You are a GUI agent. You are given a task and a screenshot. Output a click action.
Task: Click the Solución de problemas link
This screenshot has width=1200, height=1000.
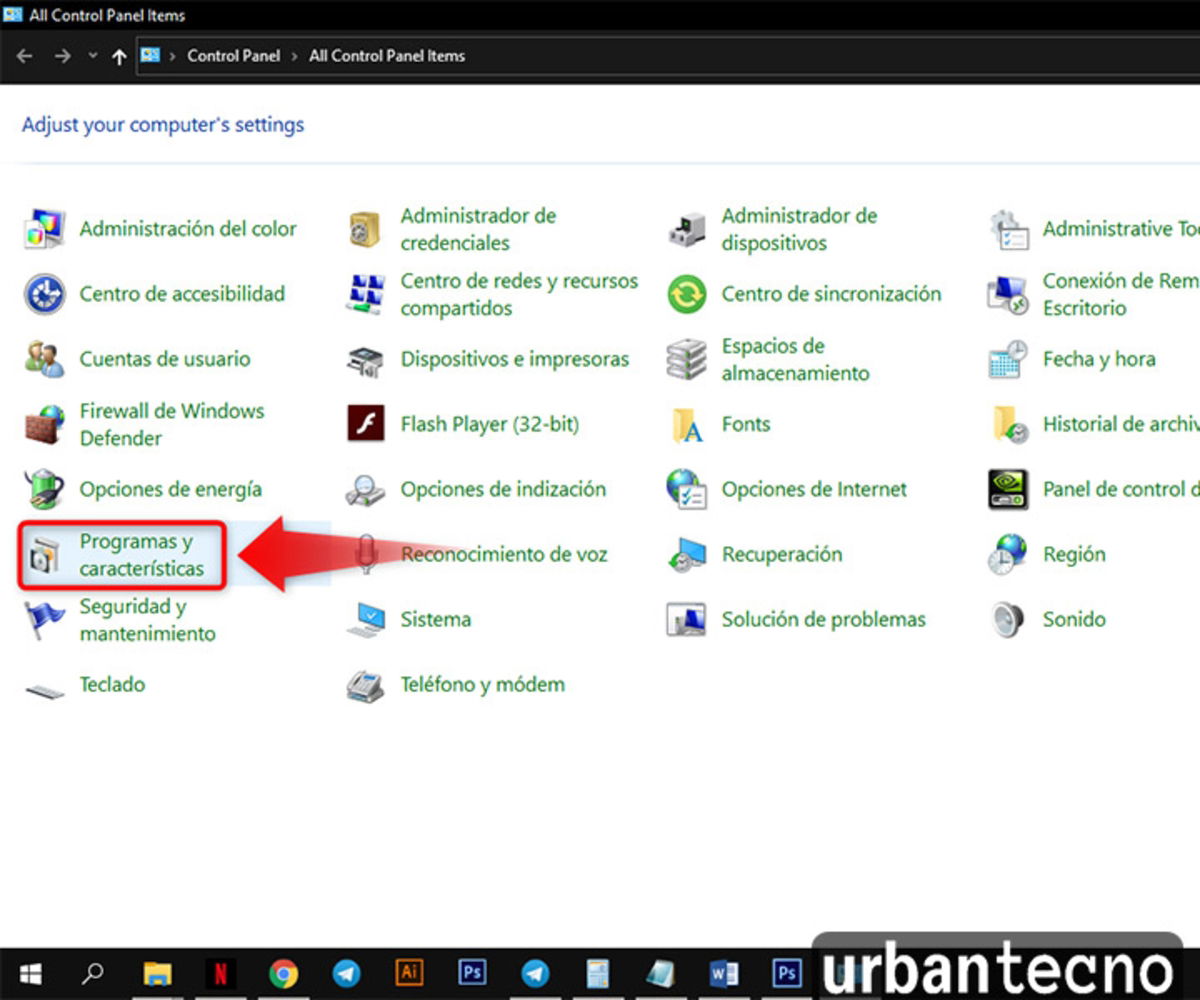(x=823, y=619)
